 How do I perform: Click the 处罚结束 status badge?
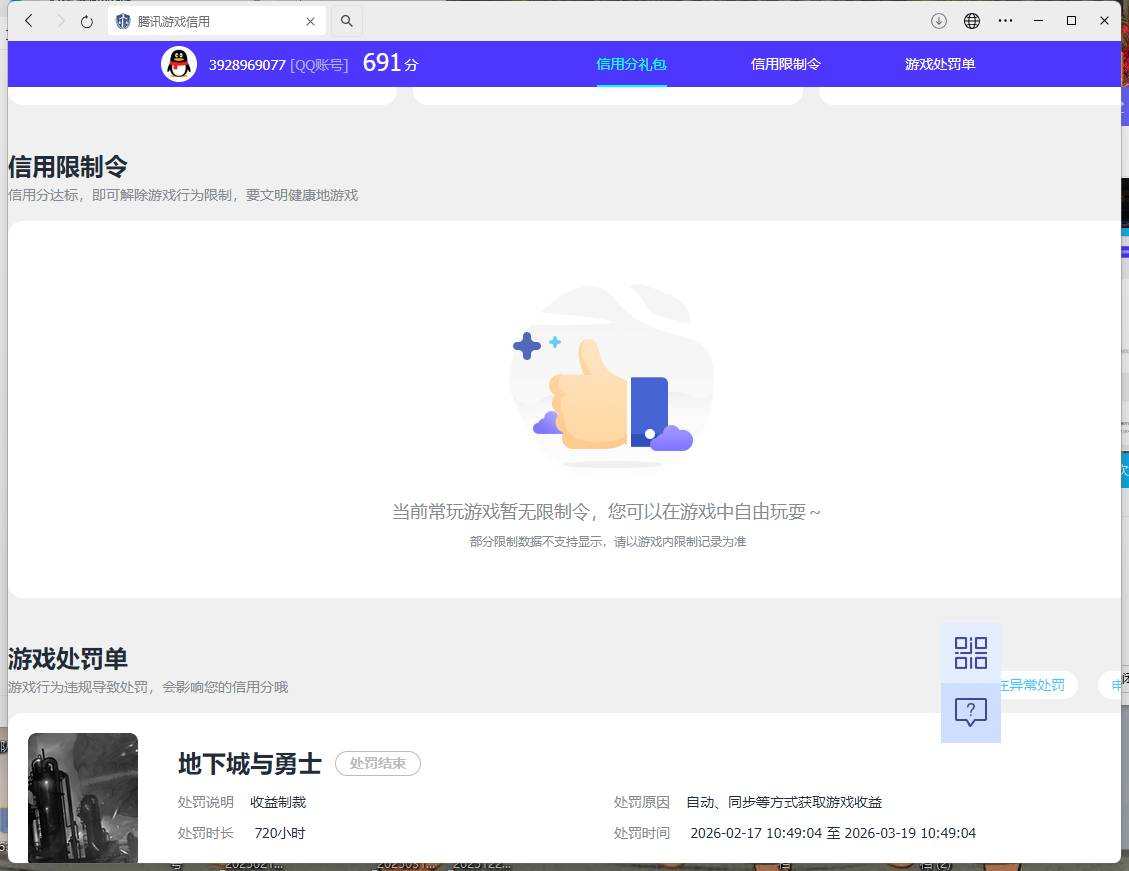[x=378, y=763]
